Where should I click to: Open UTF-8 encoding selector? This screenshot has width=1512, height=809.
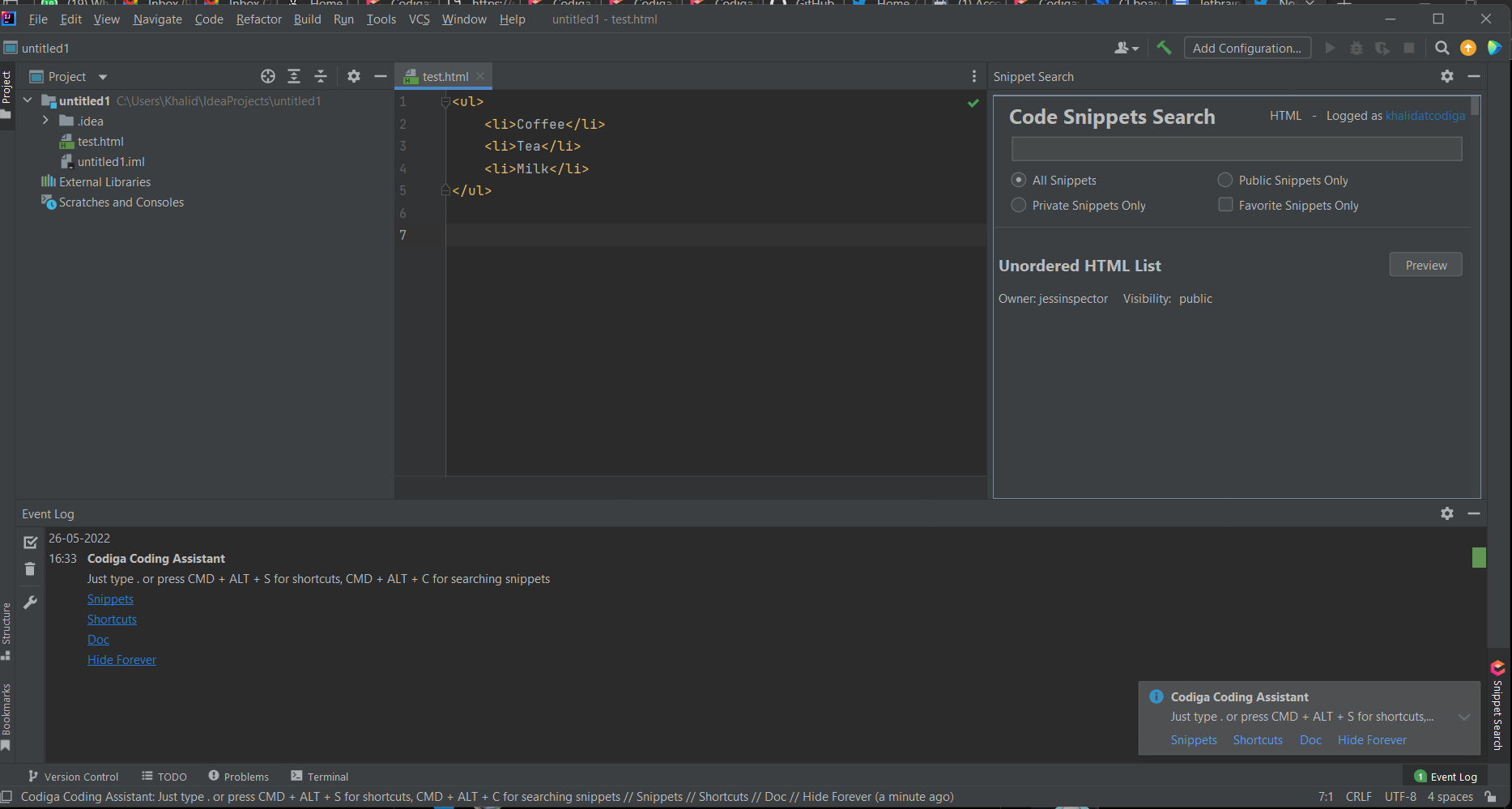click(1400, 797)
